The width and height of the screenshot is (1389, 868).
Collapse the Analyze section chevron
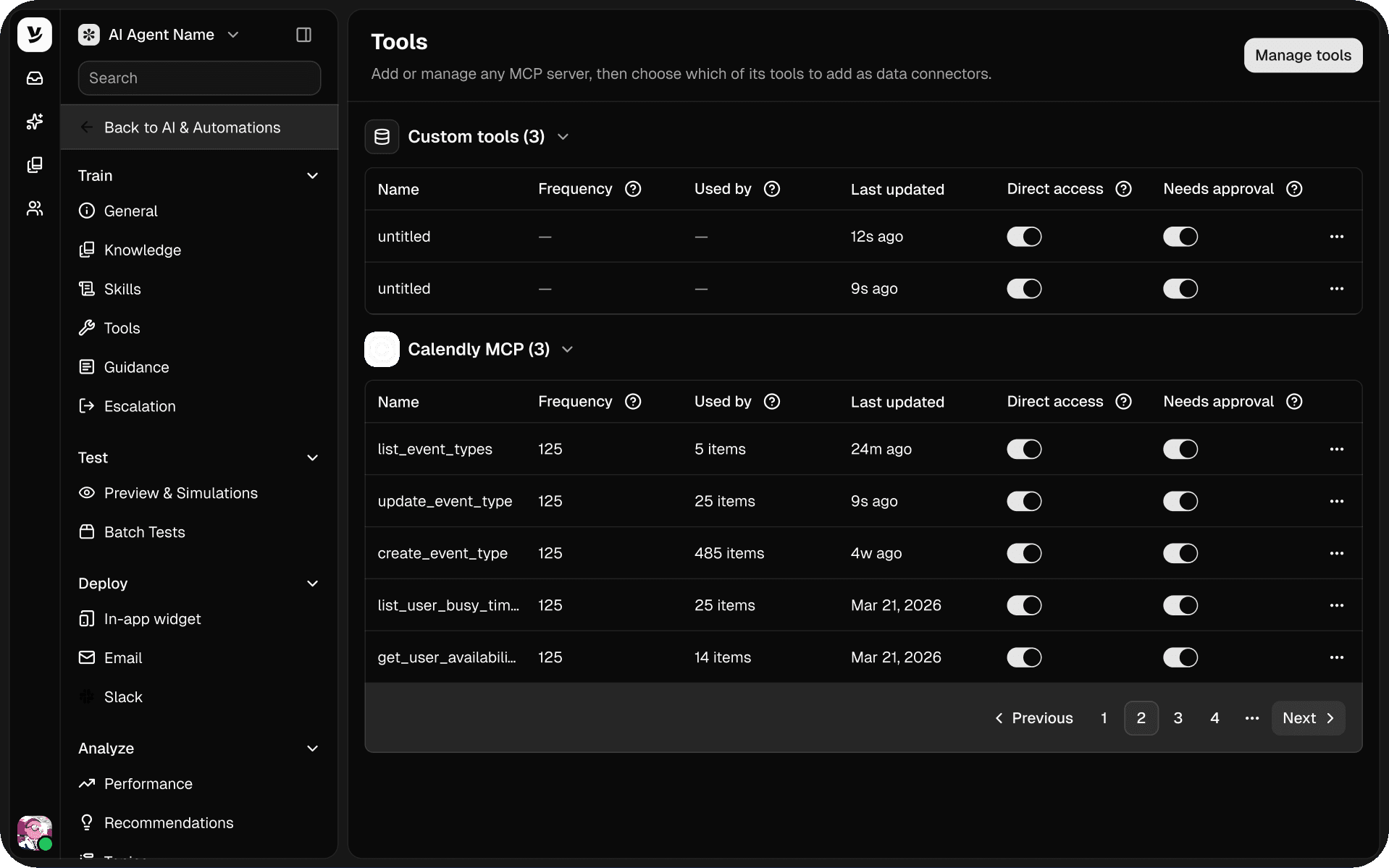point(313,749)
